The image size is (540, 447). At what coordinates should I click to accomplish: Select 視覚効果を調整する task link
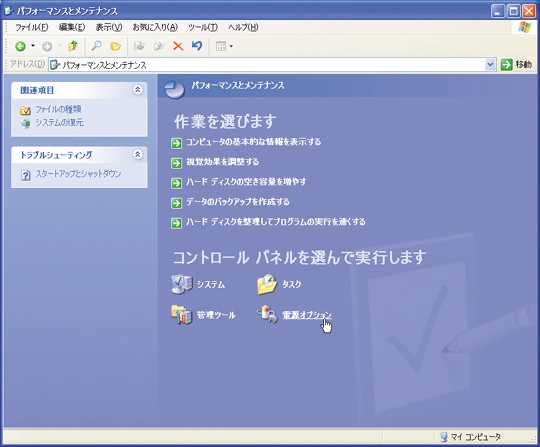222,162
